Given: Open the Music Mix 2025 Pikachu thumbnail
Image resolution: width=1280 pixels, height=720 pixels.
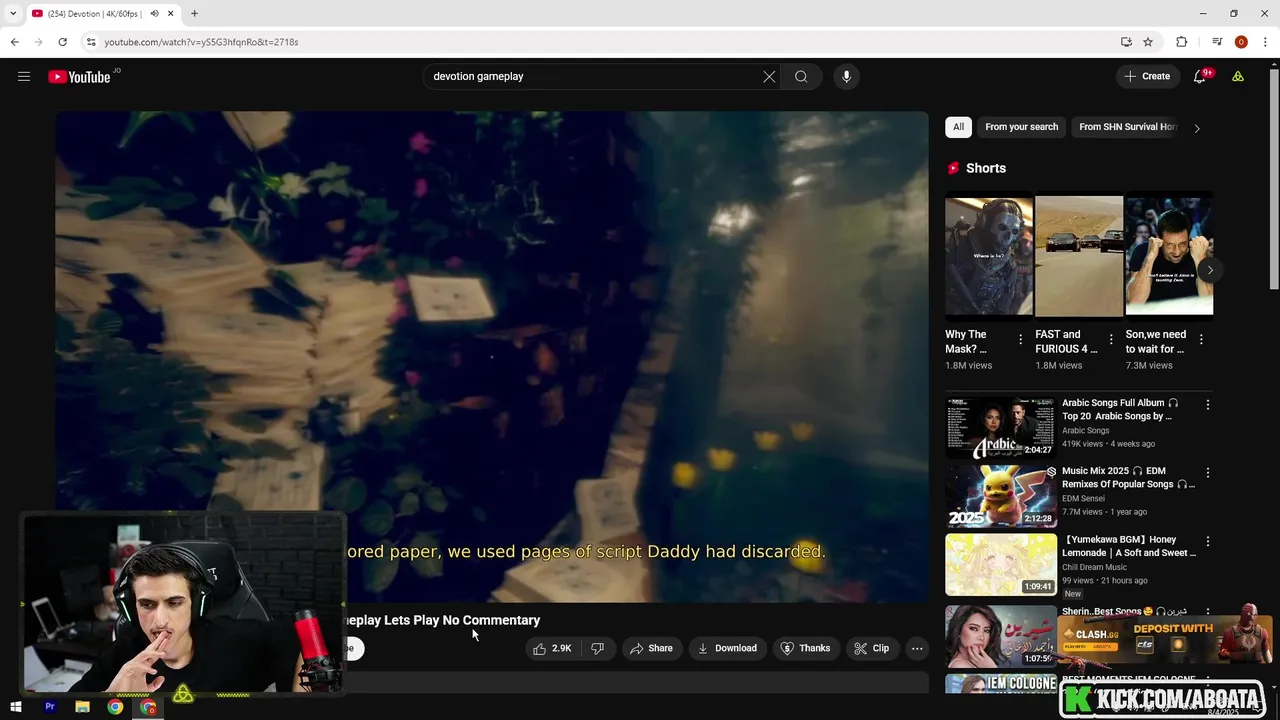Looking at the screenshot, I should [1000, 496].
